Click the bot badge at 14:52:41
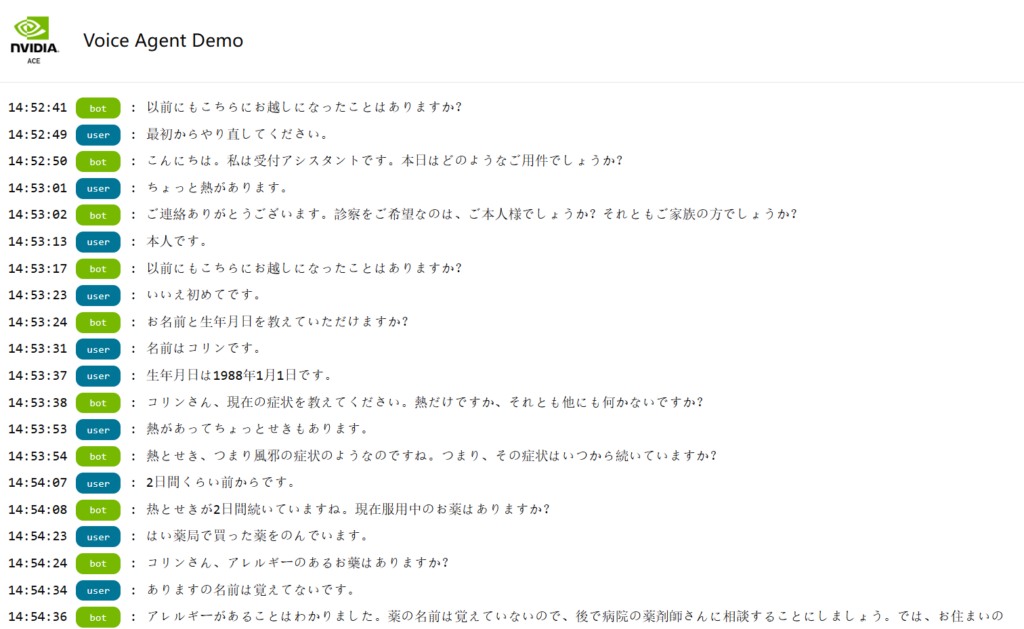Viewport: 1024px width, 629px height. tap(98, 108)
